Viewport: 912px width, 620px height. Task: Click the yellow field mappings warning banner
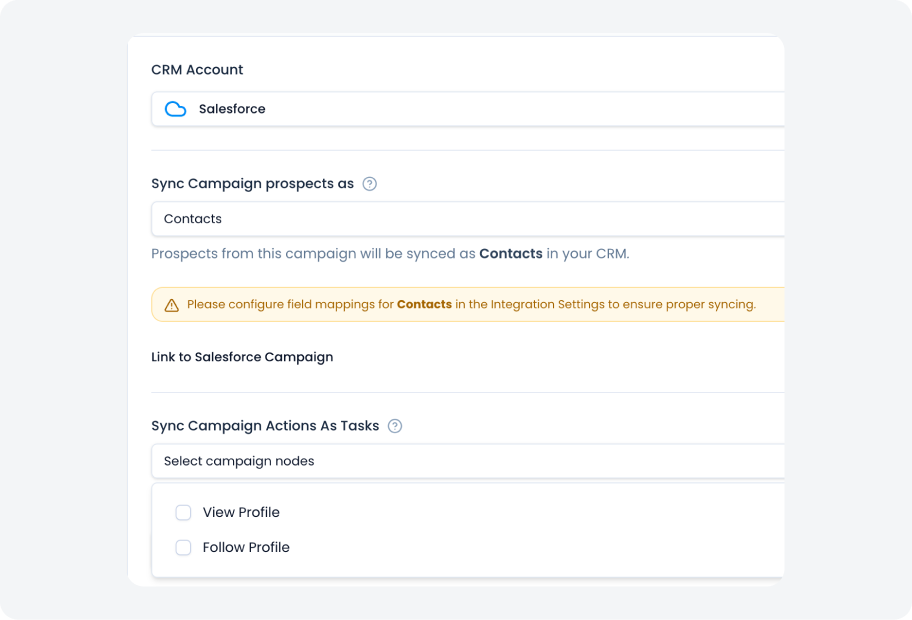pyautogui.click(x=460, y=304)
